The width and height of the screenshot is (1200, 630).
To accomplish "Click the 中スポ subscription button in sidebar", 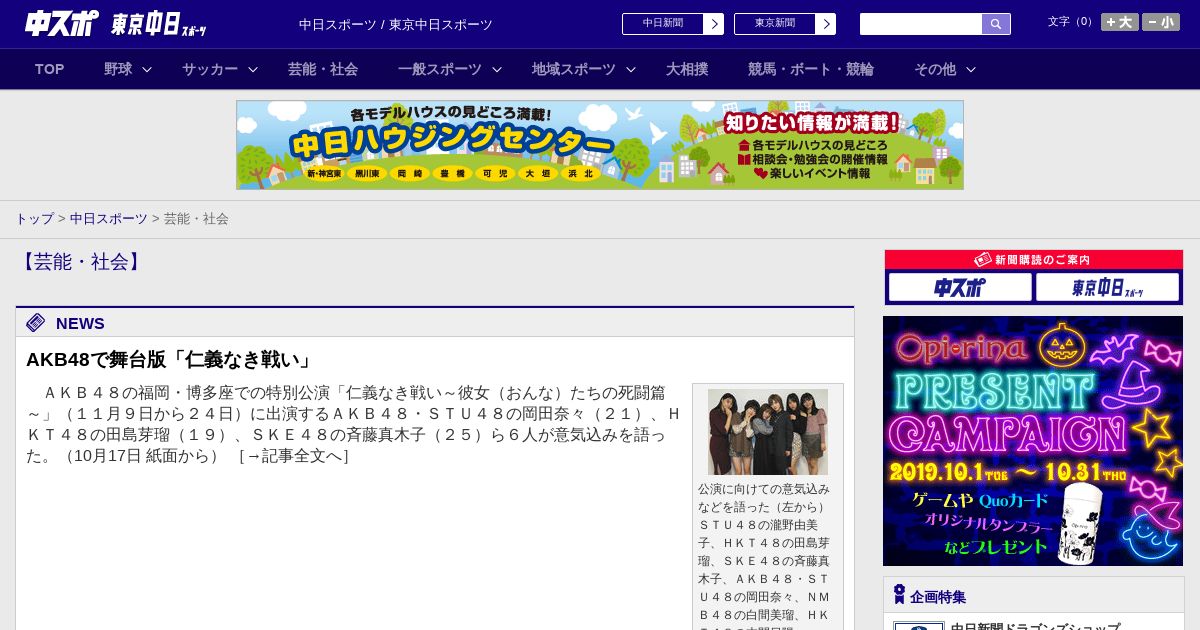I will 960,288.
